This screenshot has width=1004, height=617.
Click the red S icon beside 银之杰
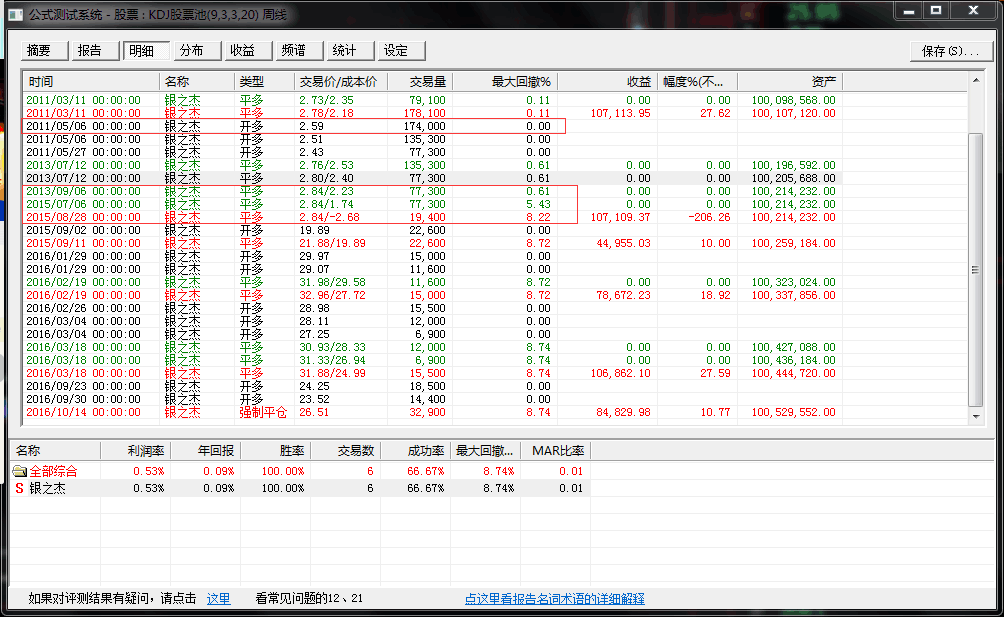tap(19, 488)
